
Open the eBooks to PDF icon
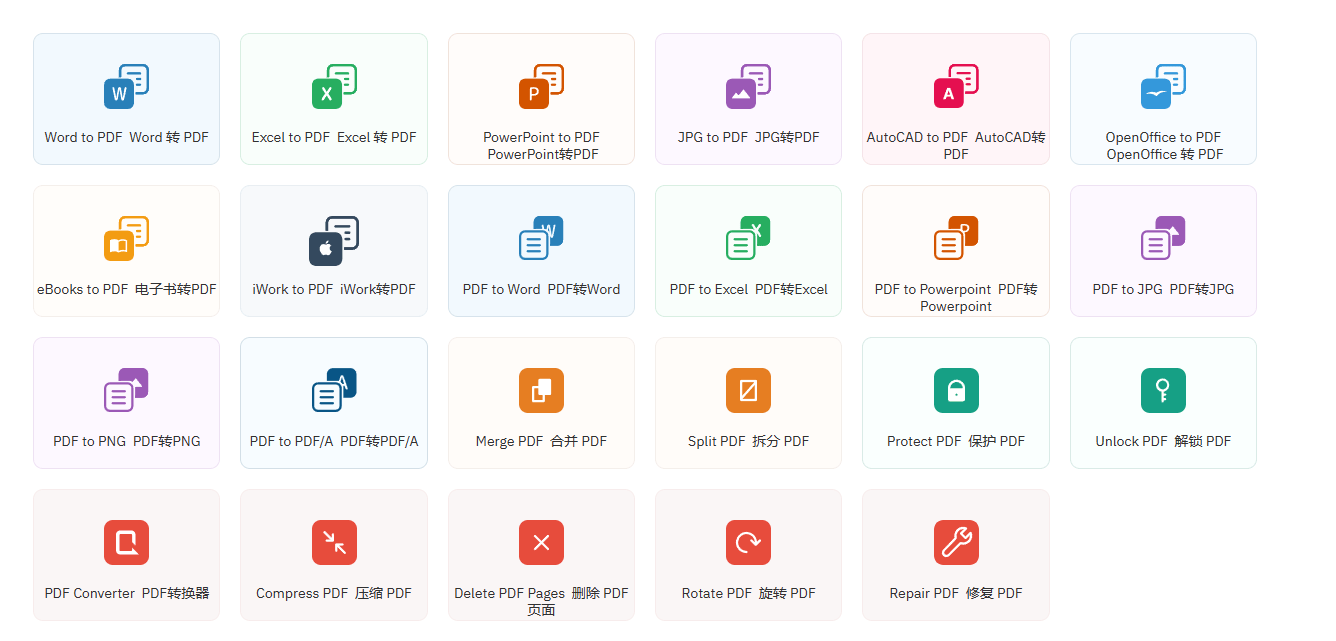[126, 239]
